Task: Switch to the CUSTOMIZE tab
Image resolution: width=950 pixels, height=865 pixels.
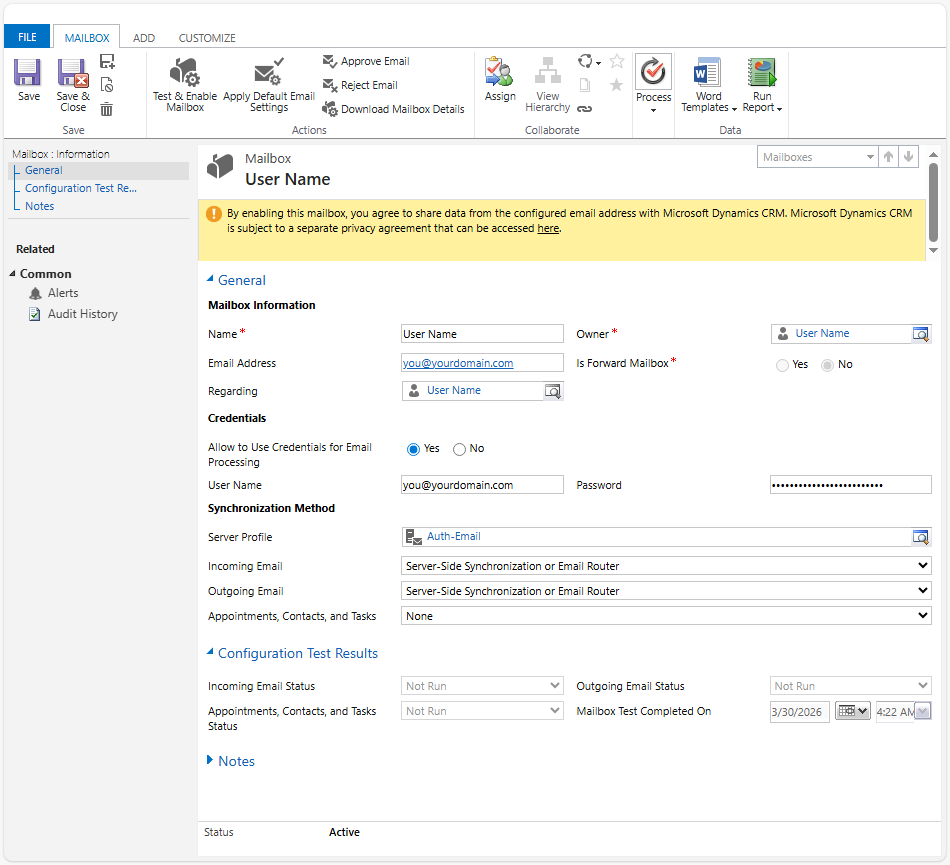Action: click(206, 38)
